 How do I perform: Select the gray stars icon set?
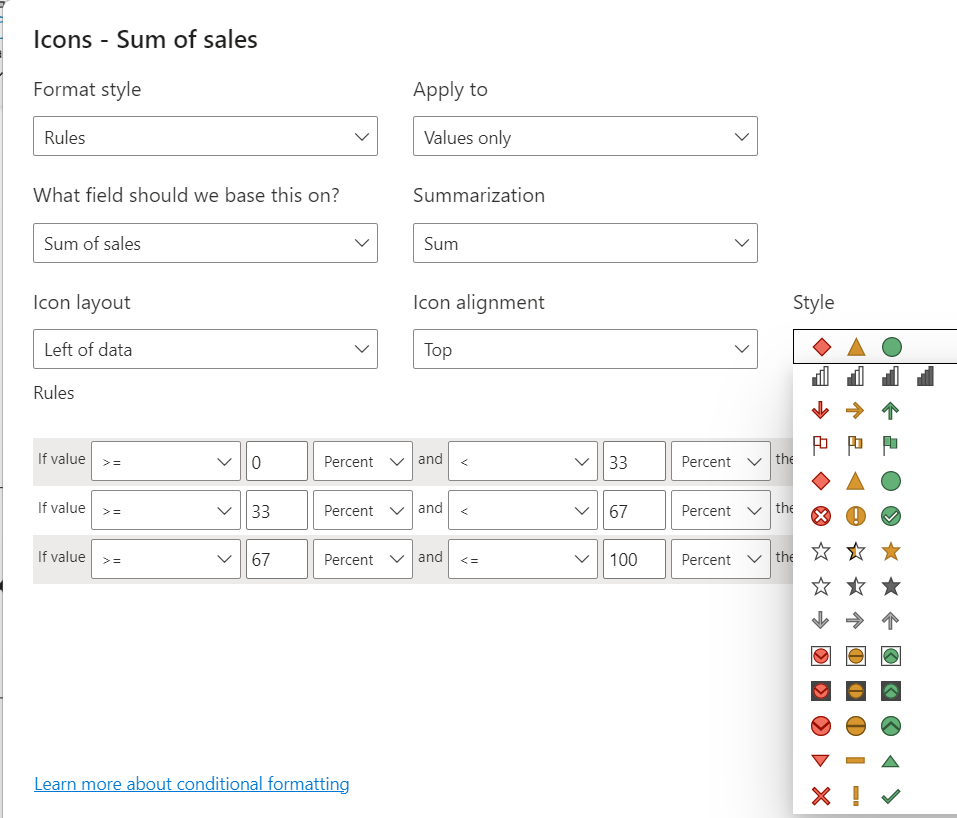[x=856, y=586]
